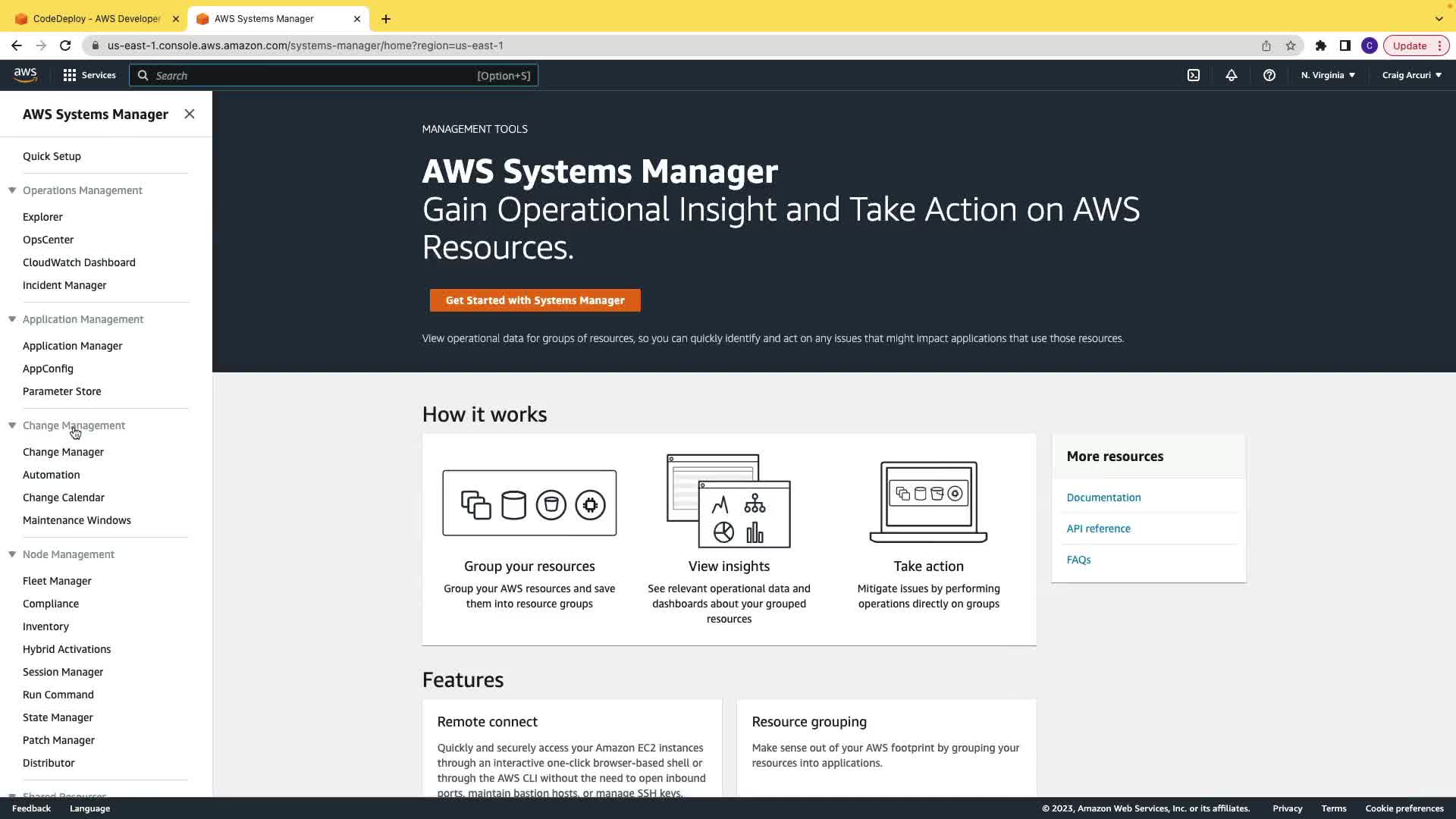
Task: Open the Services grid menu icon
Action: tap(70, 75)
